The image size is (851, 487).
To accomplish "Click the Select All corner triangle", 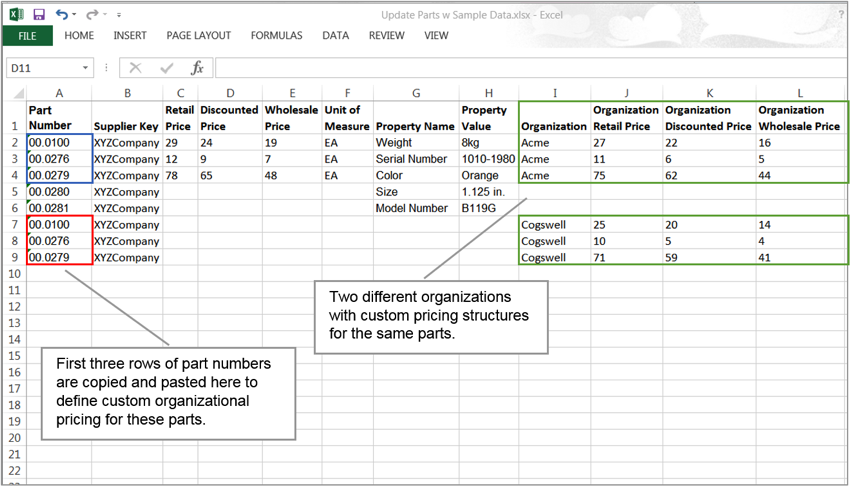I will [x=15, y=94].
